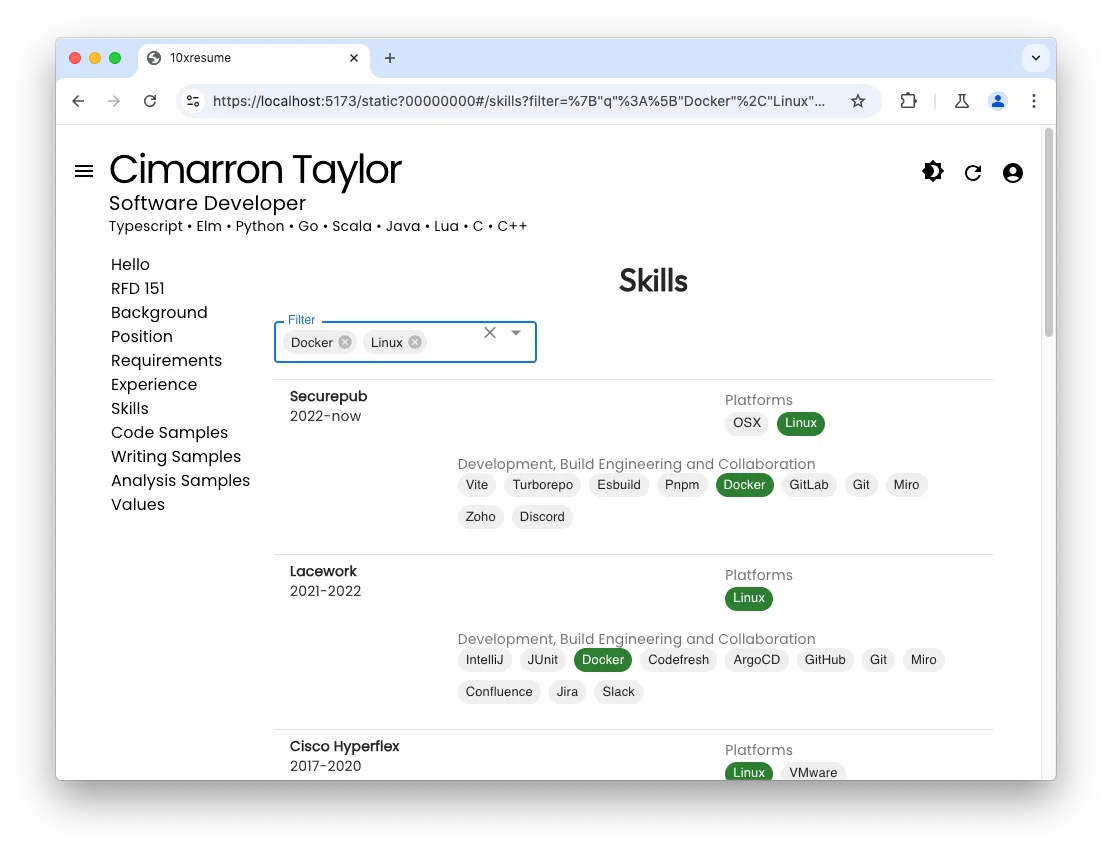The height and width of the screenshot is (854, 1112).
Task: Open the Code Samples section
Action: tap(169, 432)
